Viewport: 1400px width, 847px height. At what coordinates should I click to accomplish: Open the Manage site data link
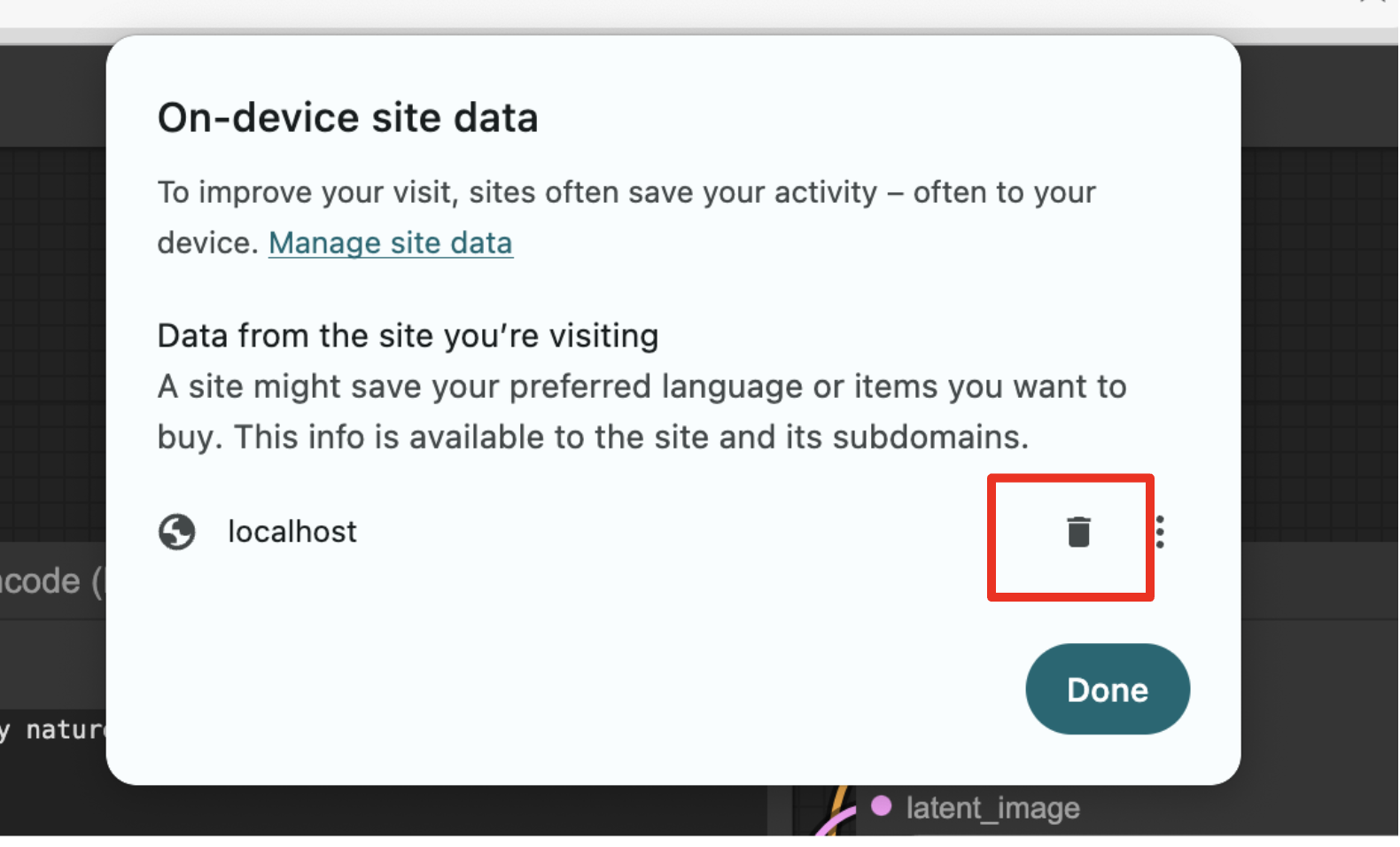click(x=390, y=243)
